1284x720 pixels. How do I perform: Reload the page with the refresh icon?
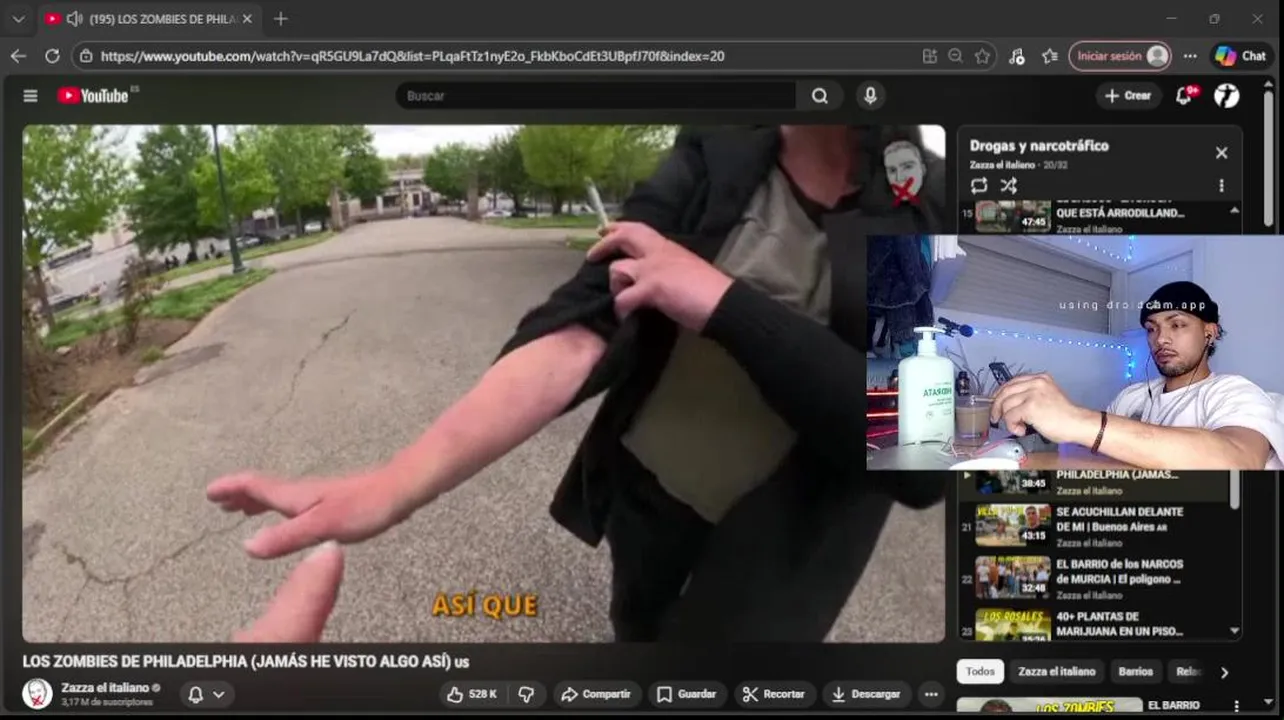click(52, 56)
